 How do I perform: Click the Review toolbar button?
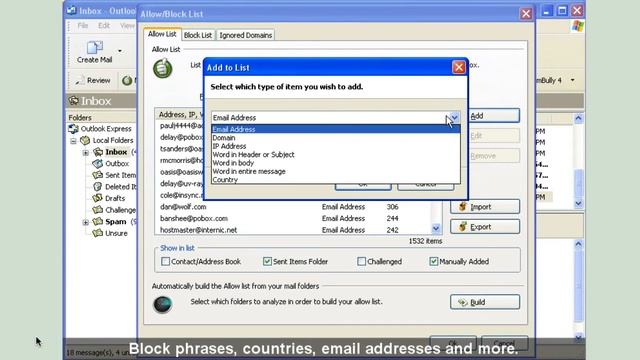click(93, 80)
